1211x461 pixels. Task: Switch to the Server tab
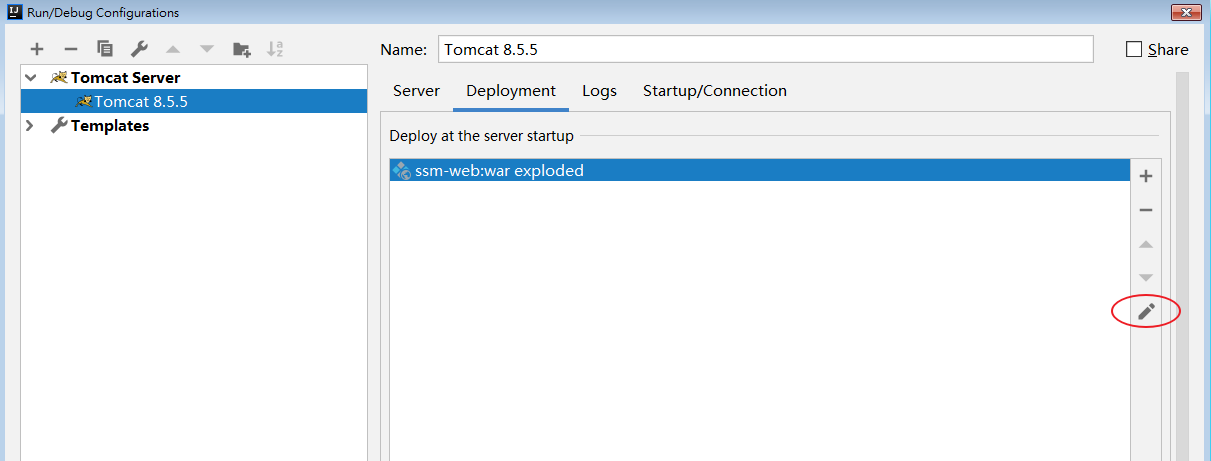(416, 91)
